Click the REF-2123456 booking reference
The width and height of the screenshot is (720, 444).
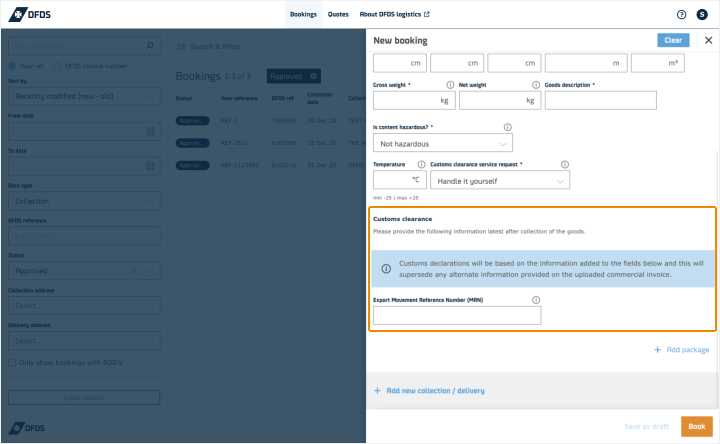(240, 165)
